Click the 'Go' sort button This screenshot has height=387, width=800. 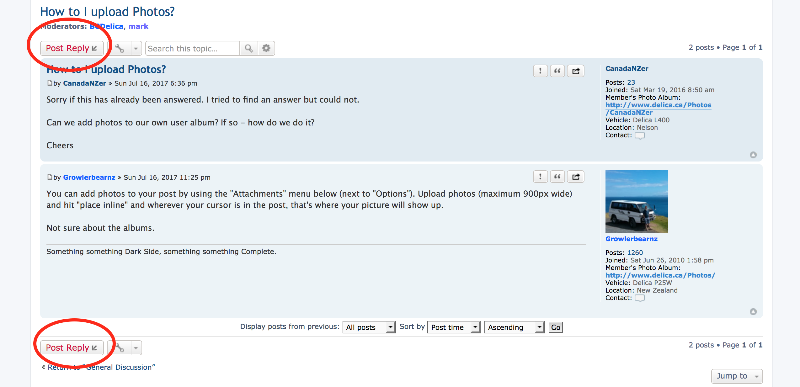click(556, 327)
